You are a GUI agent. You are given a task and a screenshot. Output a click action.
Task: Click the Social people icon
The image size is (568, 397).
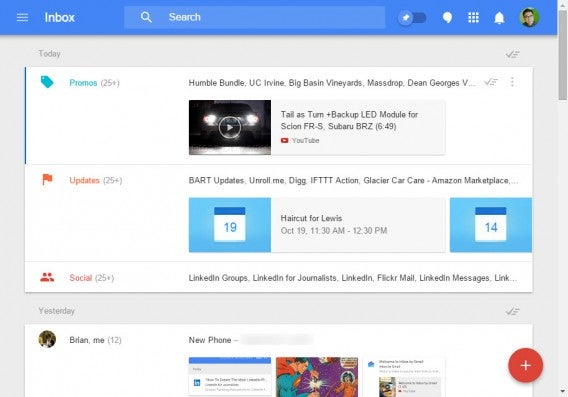point(47,277)
